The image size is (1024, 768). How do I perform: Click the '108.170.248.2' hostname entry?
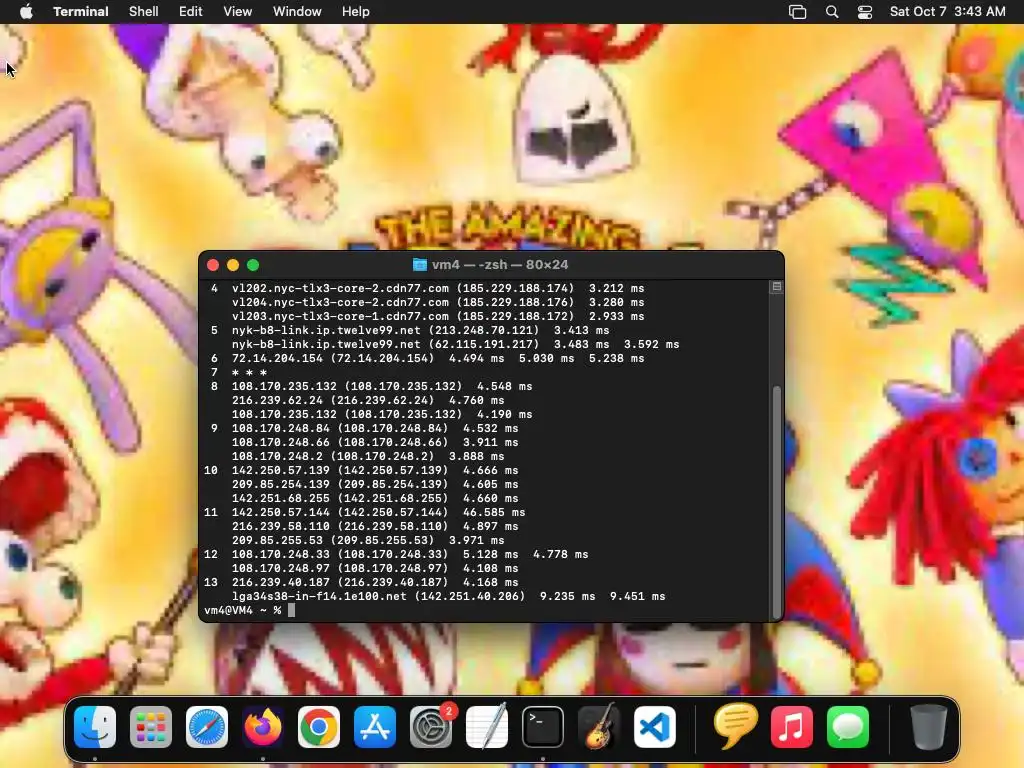277,456
